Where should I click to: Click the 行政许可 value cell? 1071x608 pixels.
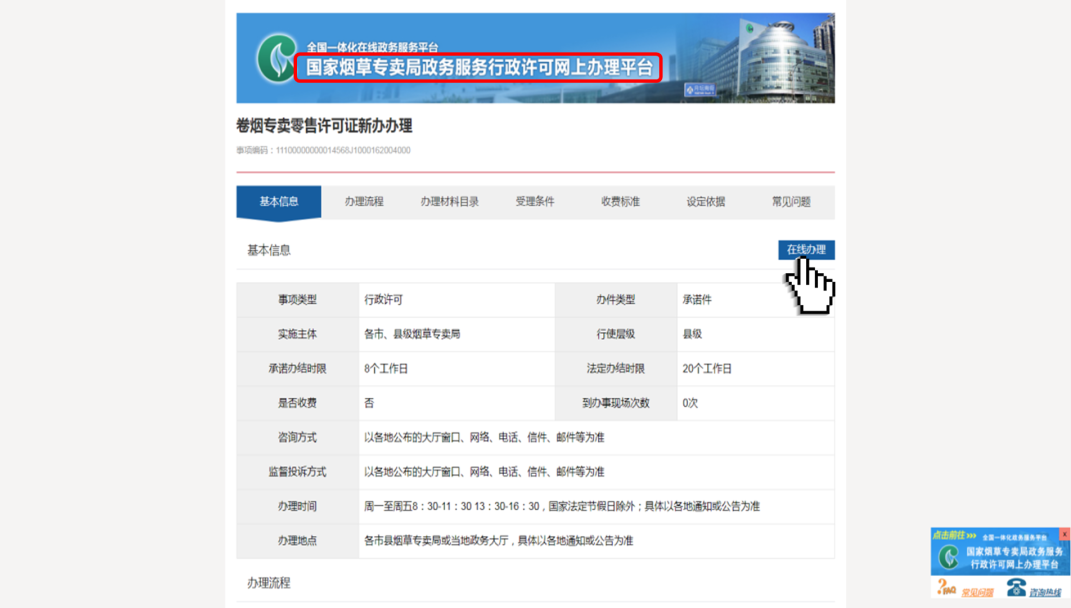coord(457,300)
